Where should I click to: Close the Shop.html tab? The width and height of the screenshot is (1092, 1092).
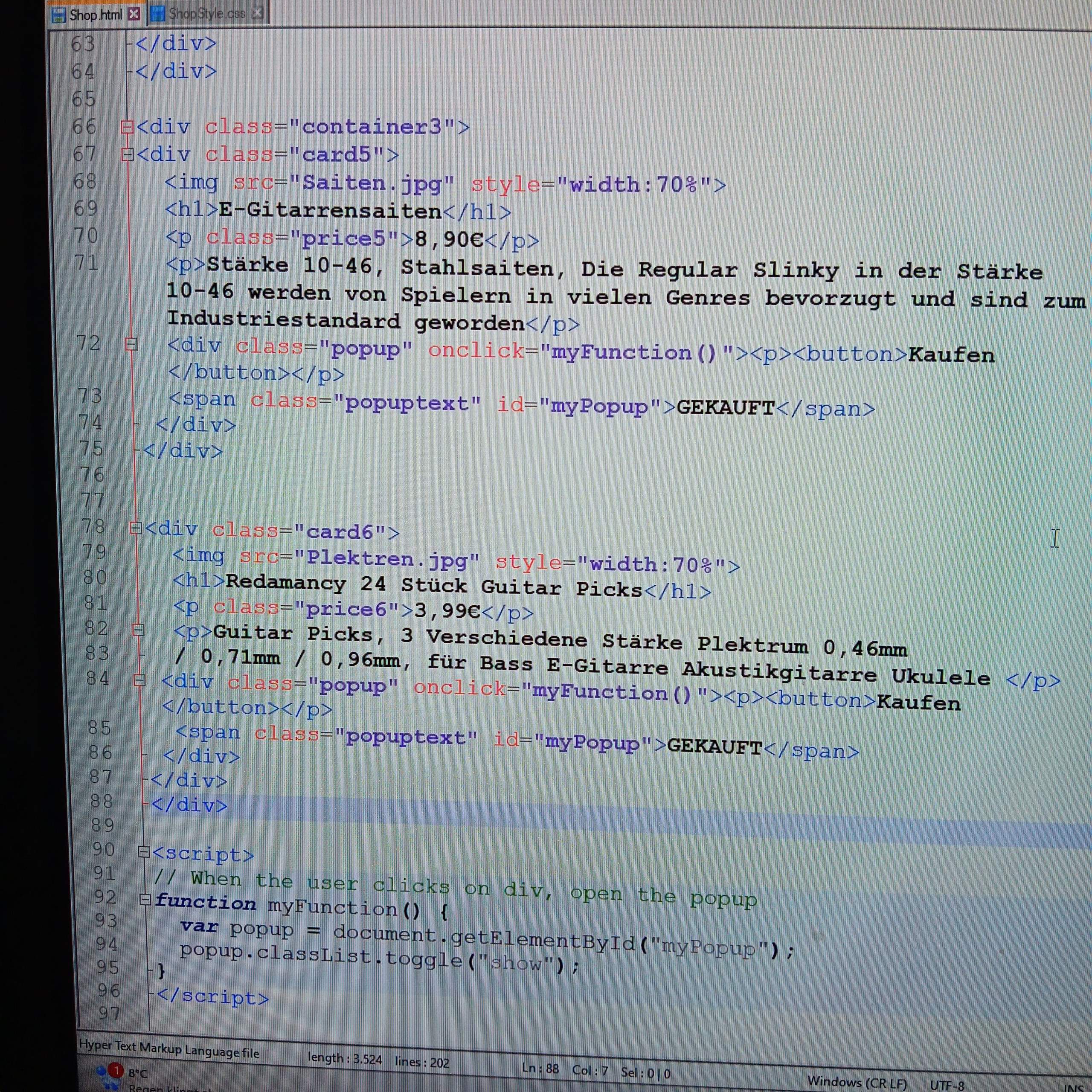pos(134,14)
